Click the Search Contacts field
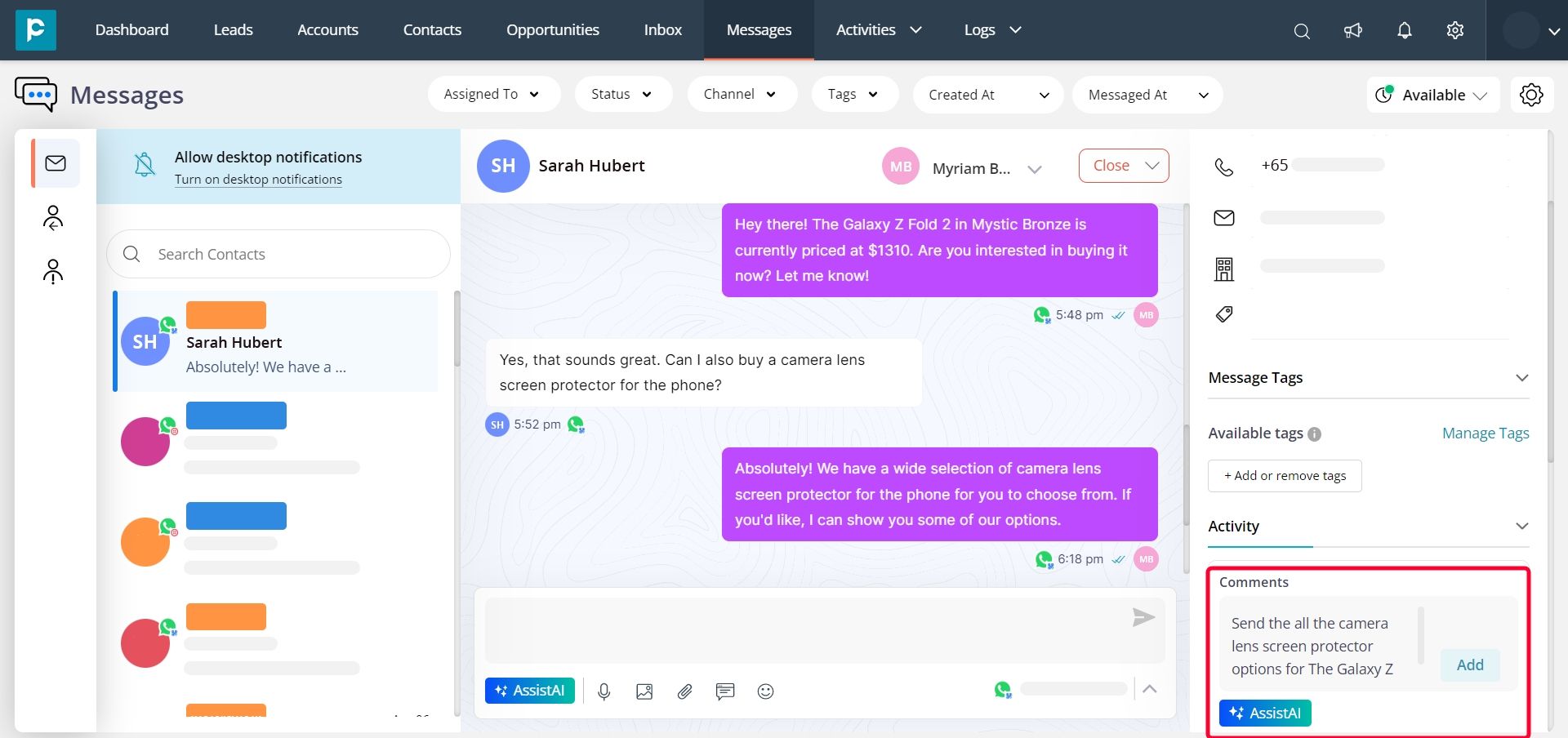The height and width of the screenshot is (738, 1568). tap(278, 254)
